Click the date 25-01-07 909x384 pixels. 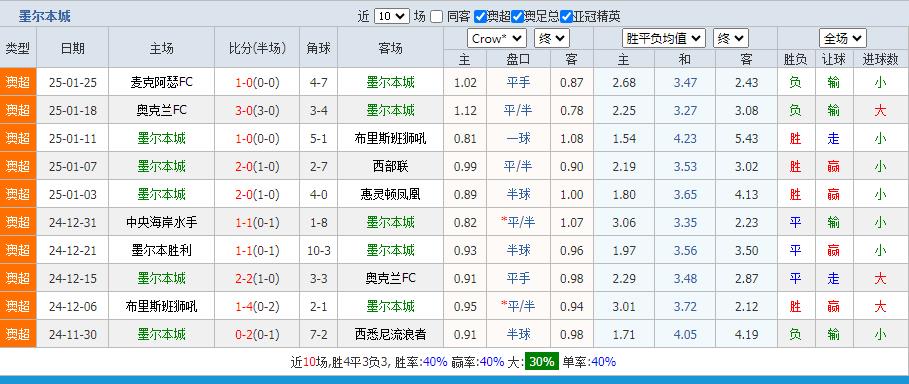coord(72,166)
